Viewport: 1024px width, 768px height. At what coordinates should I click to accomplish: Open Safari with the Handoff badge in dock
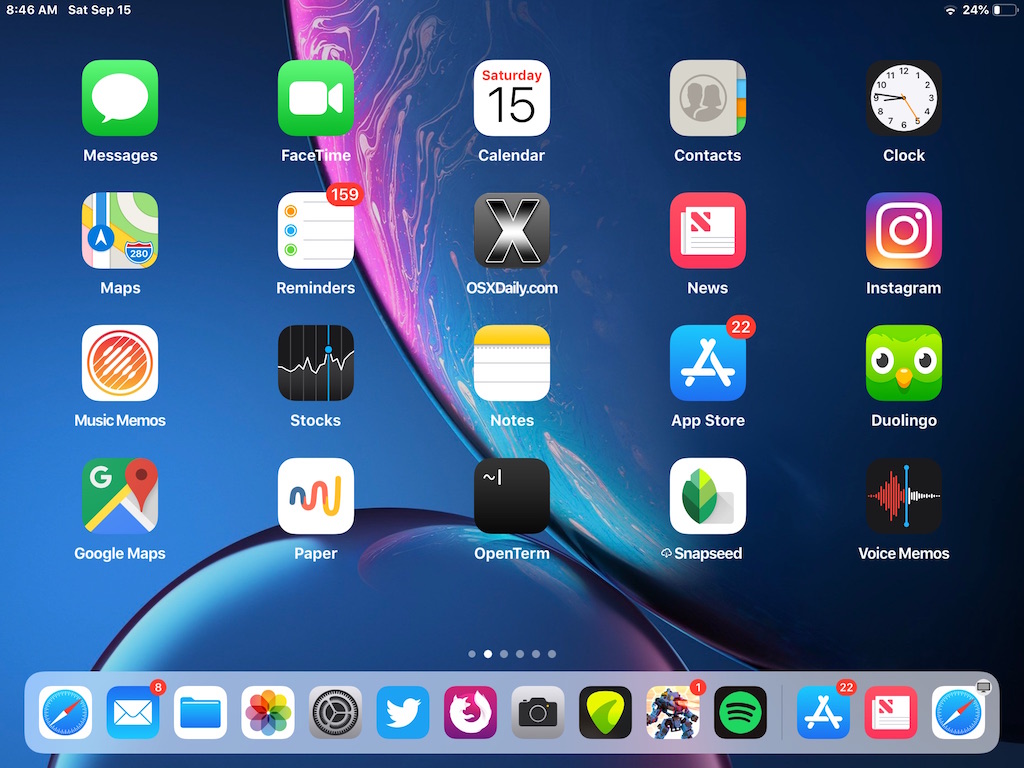(x=958, y=712)
